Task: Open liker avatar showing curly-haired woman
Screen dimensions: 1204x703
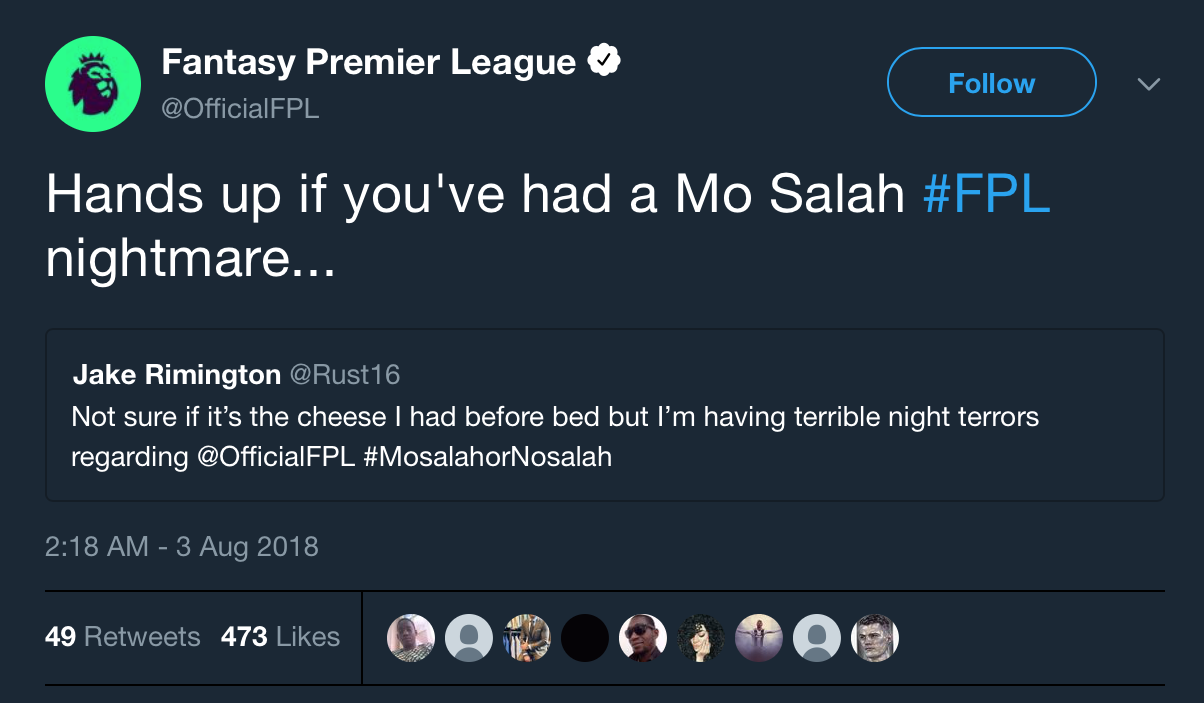Action: [x=701, y=637]
